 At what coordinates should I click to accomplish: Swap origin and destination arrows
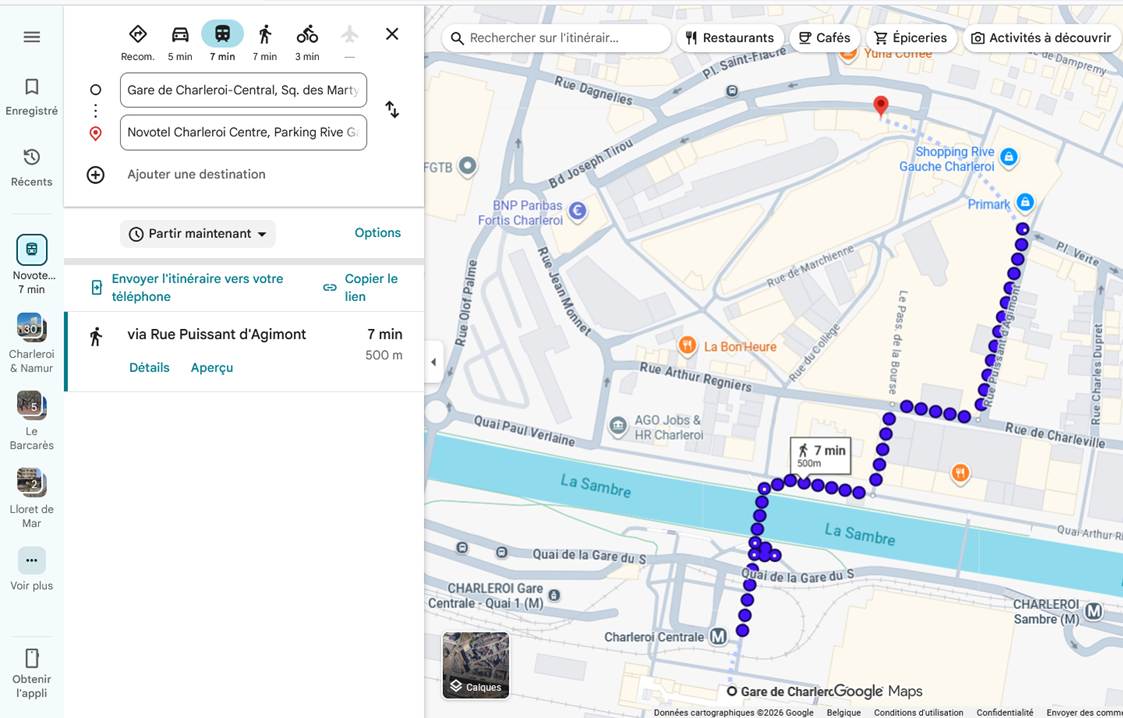[x=392, y=110]
